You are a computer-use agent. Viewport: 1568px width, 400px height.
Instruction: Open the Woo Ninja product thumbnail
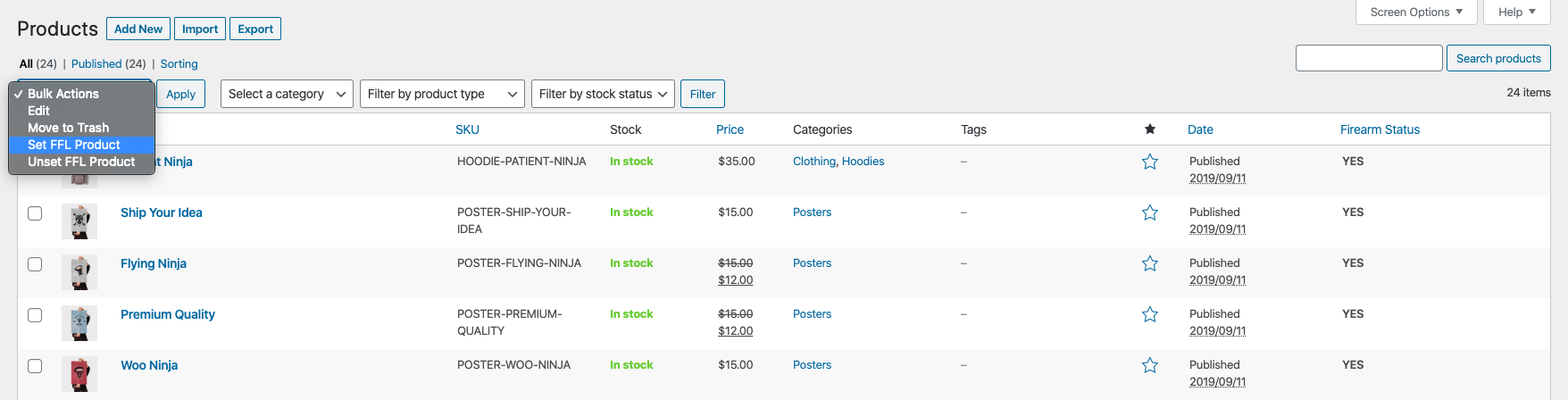(x=79, y=374)
